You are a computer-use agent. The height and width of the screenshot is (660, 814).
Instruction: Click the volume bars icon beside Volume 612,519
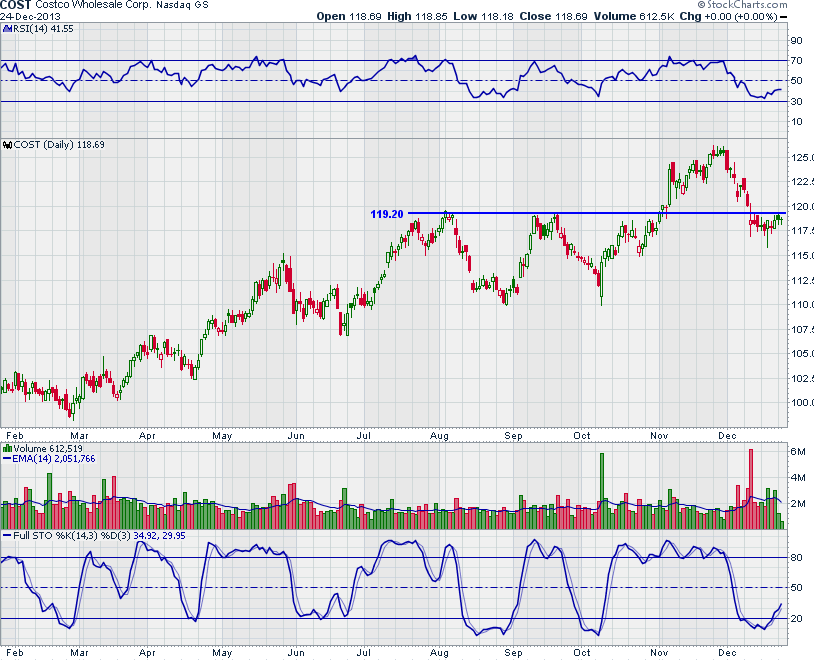tap(8, 448)
